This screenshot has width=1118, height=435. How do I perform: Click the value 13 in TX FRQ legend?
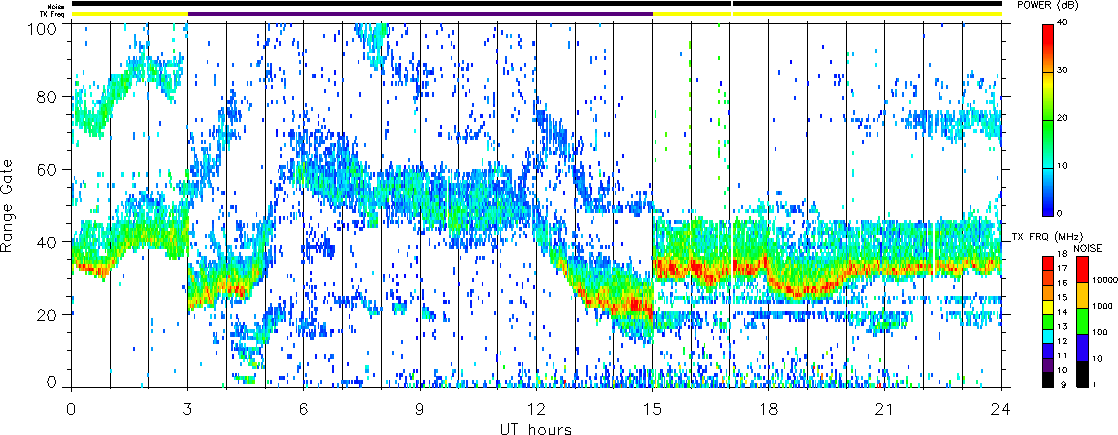click(1062, 327)
